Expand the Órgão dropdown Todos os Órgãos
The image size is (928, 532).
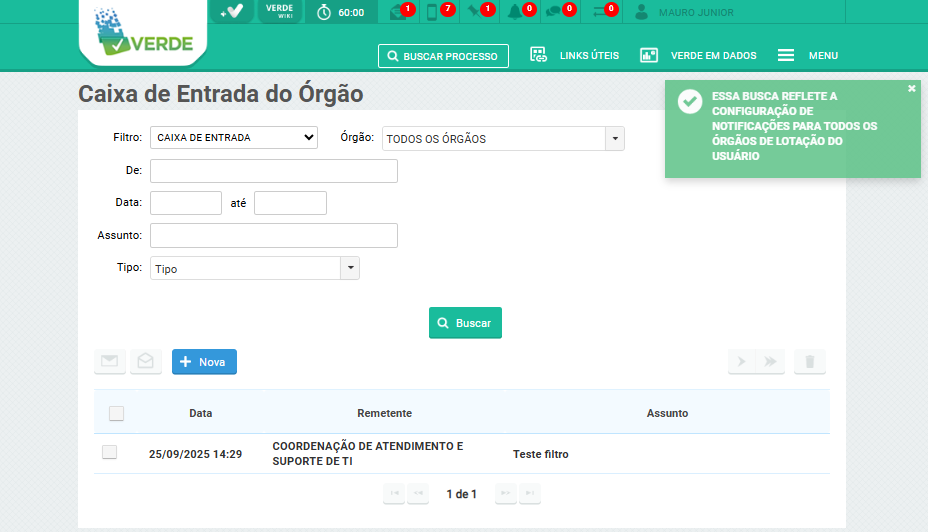coord(503,139)
